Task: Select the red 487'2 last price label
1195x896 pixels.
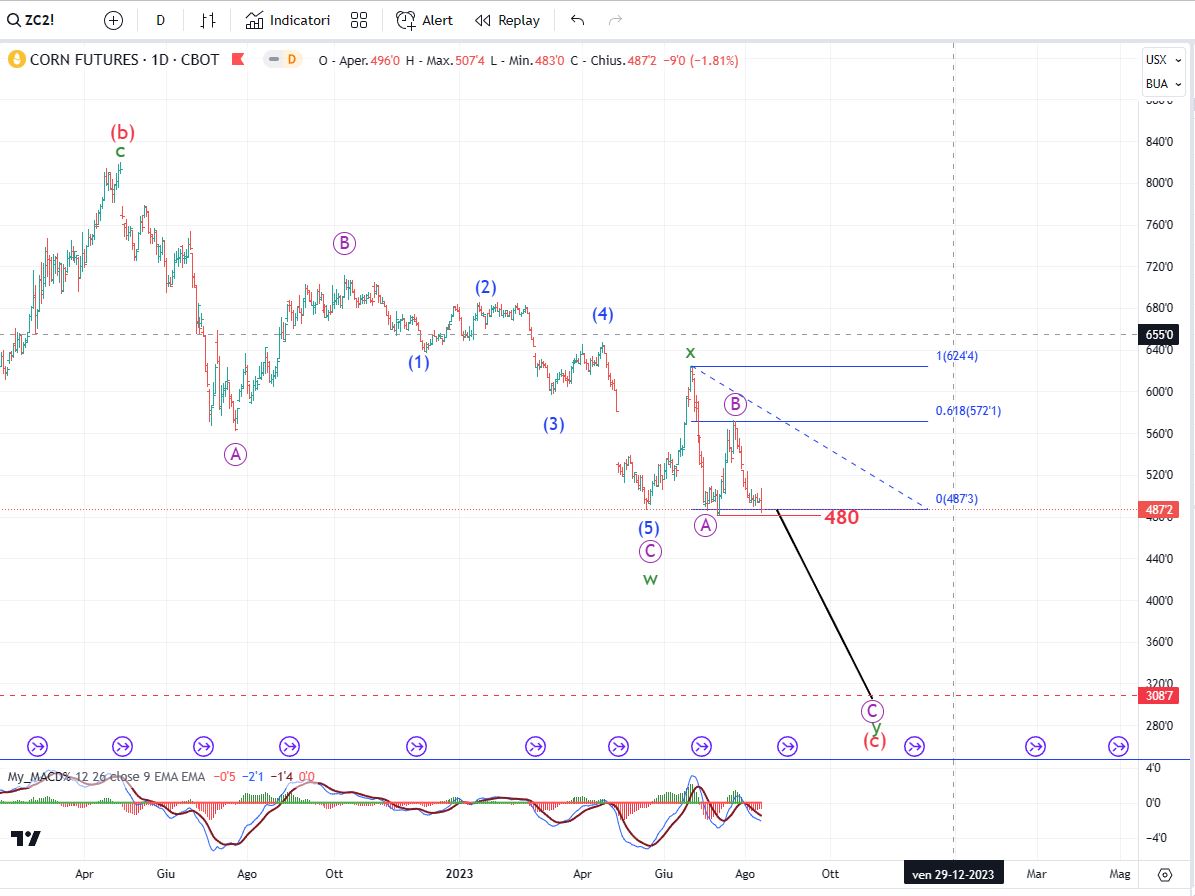Action: [1158, 510]
